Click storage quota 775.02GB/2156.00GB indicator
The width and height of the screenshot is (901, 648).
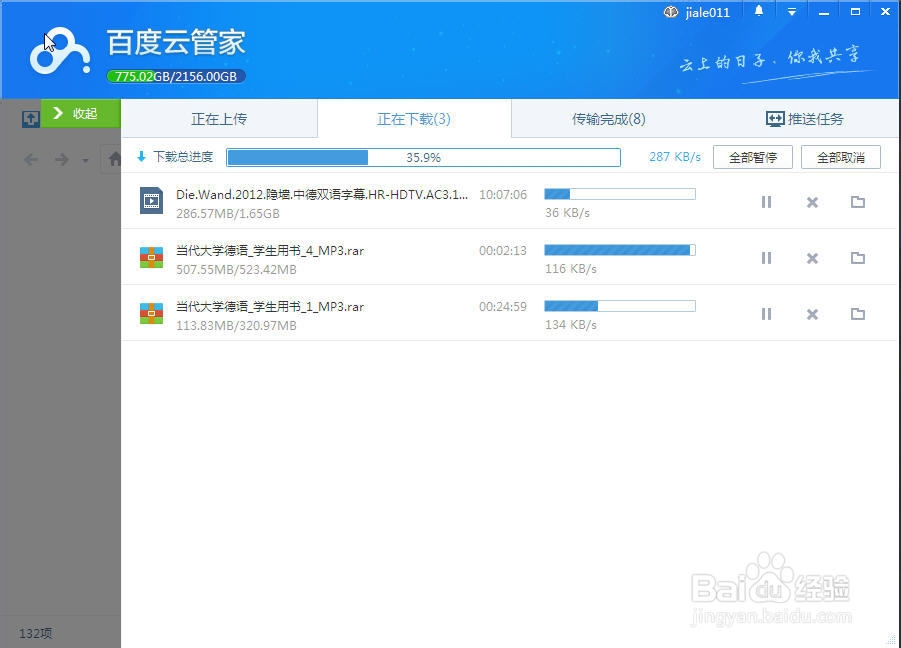tap(176, 76)
